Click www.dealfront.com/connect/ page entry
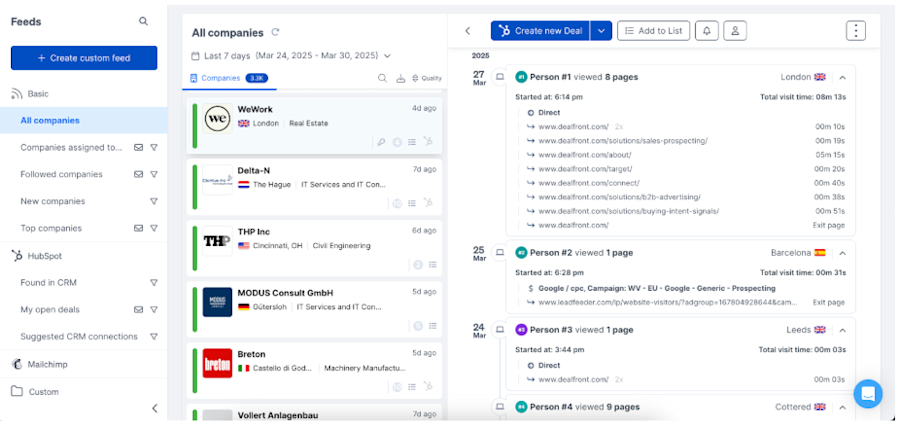The height and width of the screenshot is (428, 900). tap(589, 183)
